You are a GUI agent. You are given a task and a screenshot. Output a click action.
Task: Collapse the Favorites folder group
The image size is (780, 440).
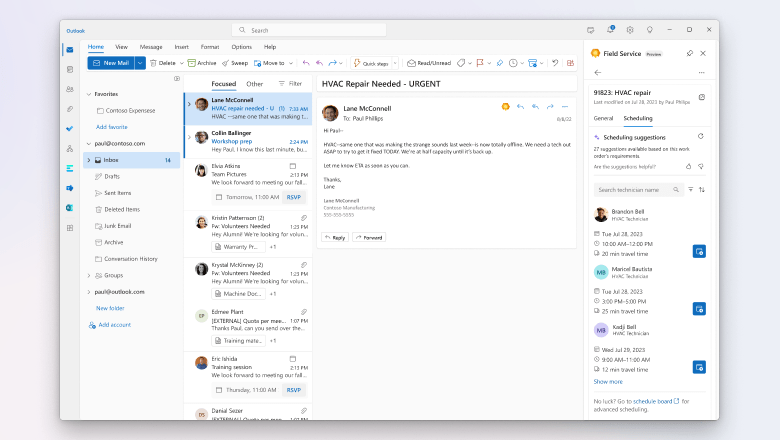[88, 94]
